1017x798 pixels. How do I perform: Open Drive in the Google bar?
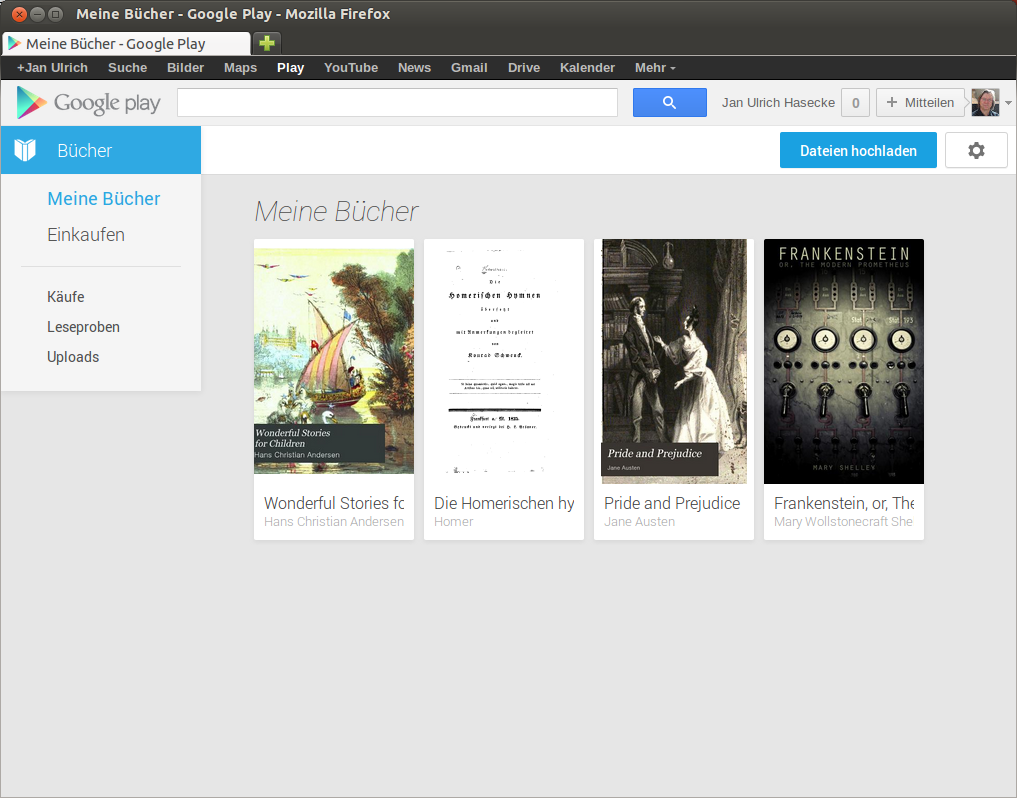click(x=524, y=67)
